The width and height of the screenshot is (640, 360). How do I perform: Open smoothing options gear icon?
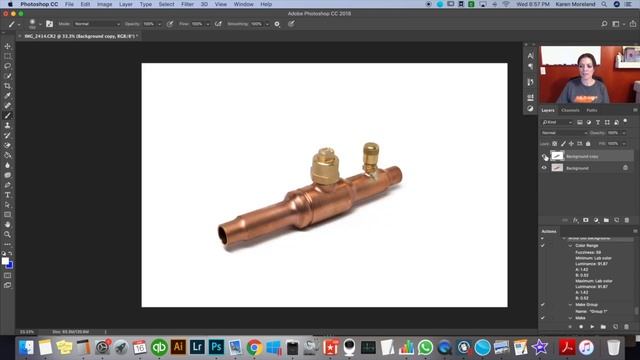[277, 24]
